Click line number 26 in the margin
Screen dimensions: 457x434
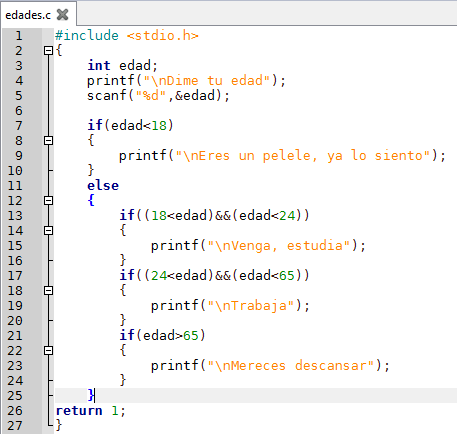click(x=15, y=411)
